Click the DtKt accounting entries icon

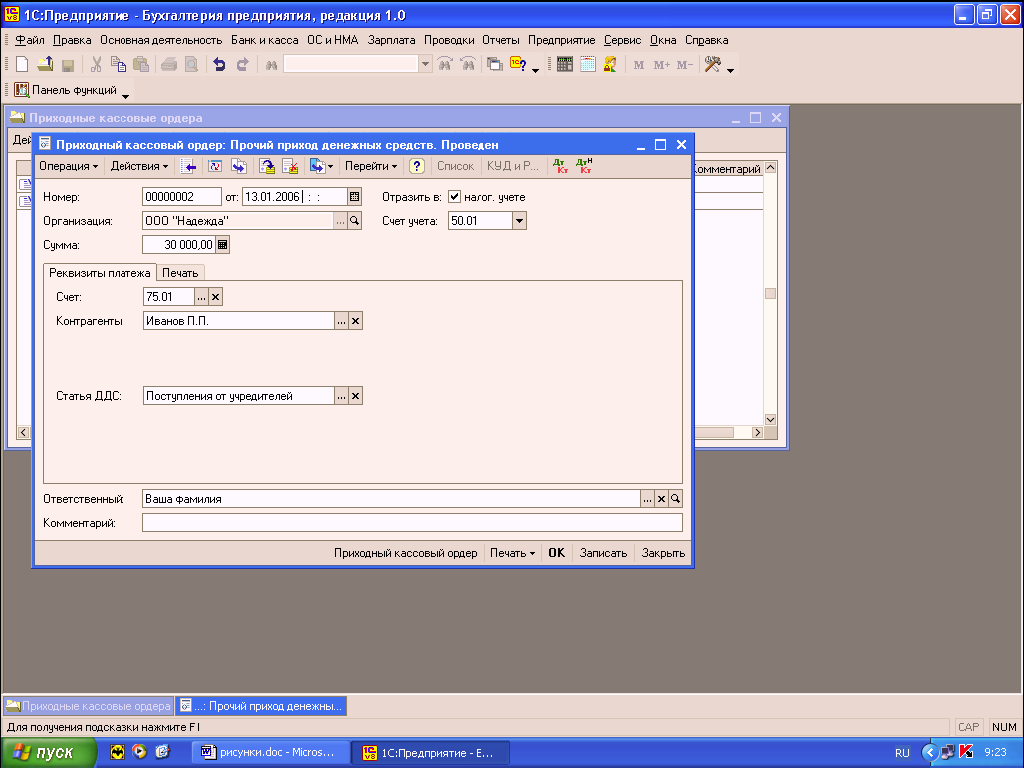(x=560, y=166)
